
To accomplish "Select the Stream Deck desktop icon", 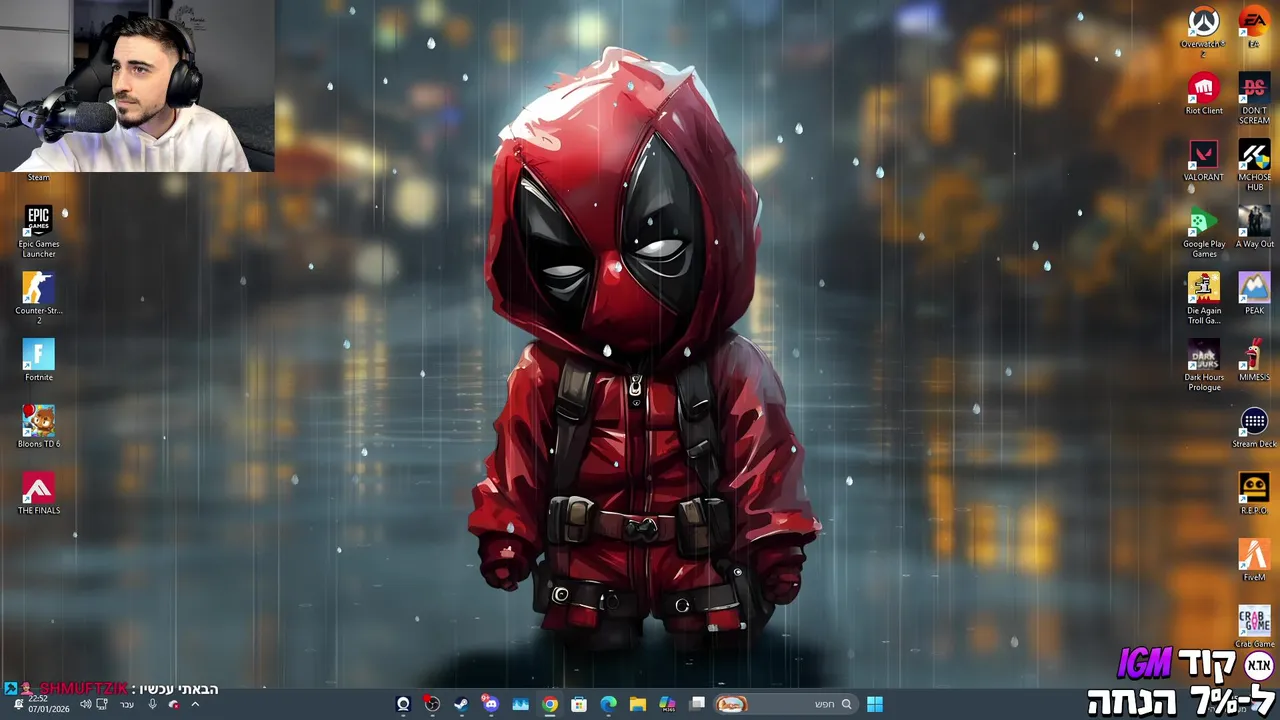I will 1254,427.
